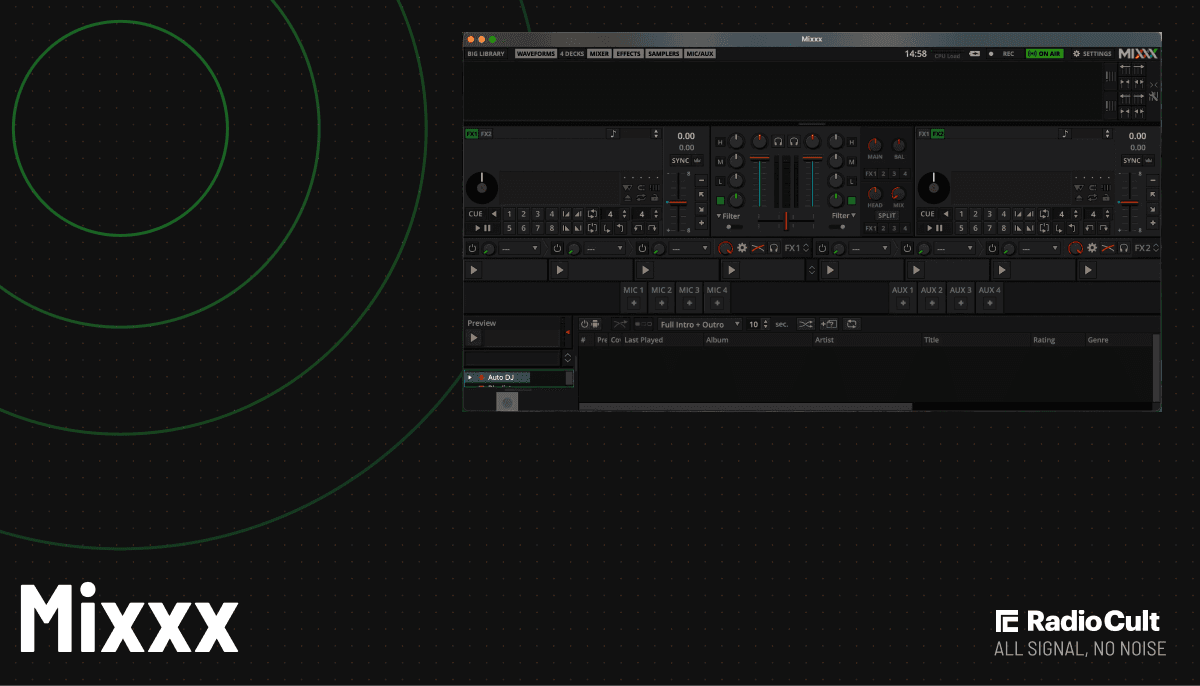1200x686 pixels.
Task: Click the AUX 4 add button
Action: click(x=989, y=303)
